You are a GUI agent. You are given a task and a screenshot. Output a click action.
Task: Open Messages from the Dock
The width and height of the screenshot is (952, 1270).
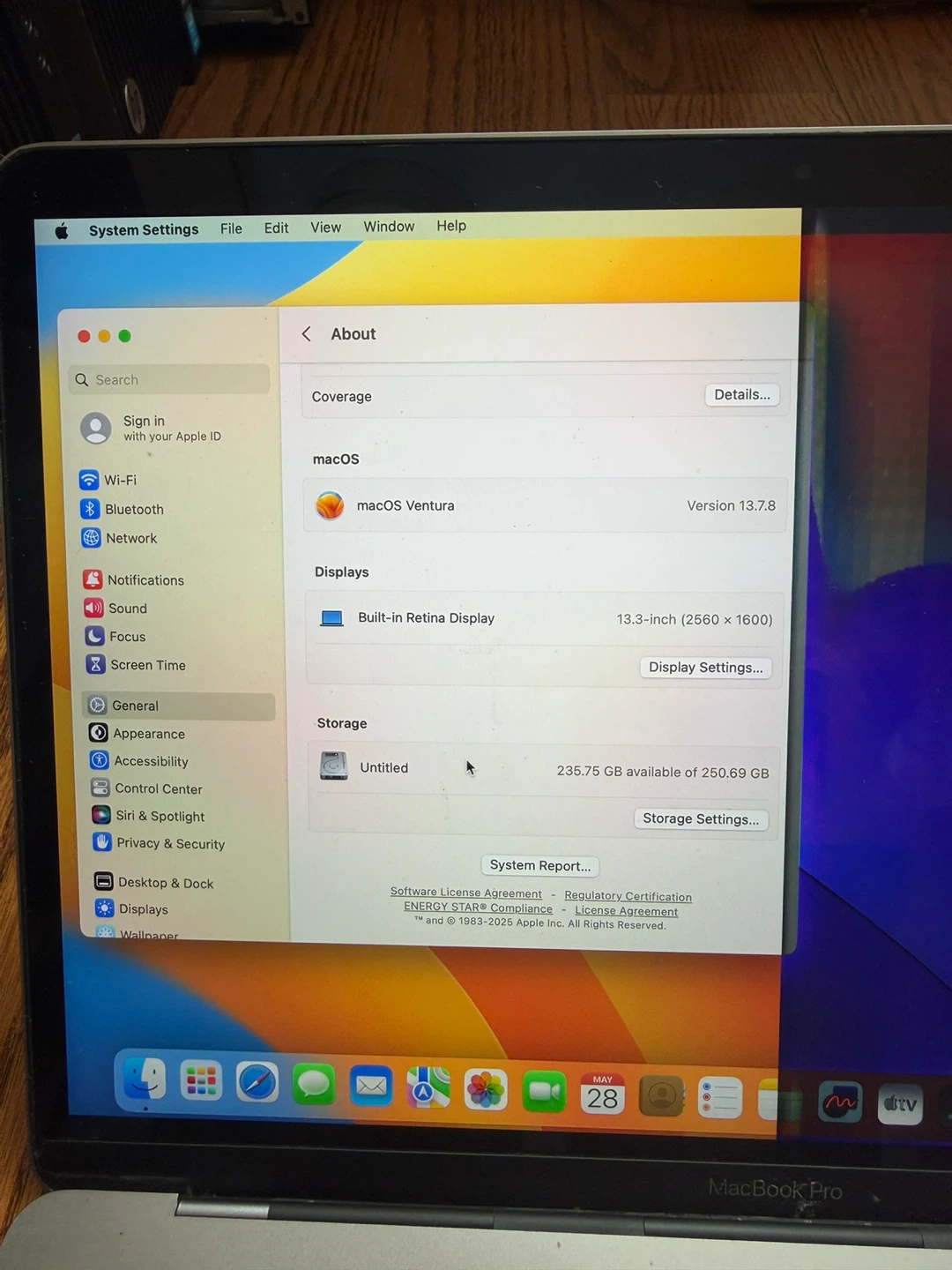(x=314, y=1085)
